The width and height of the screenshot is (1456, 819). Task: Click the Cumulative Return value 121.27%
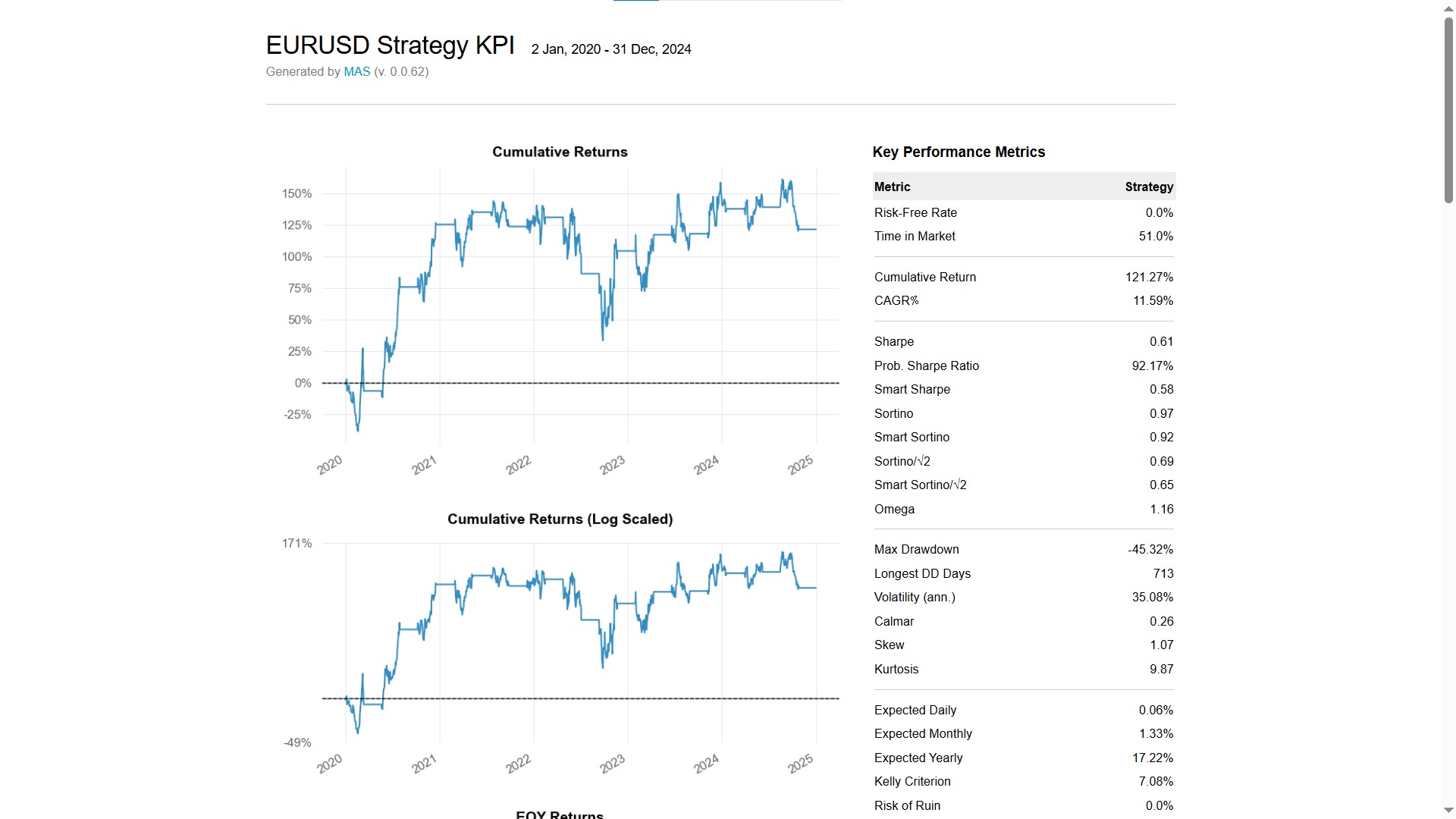coord(1149,277)
